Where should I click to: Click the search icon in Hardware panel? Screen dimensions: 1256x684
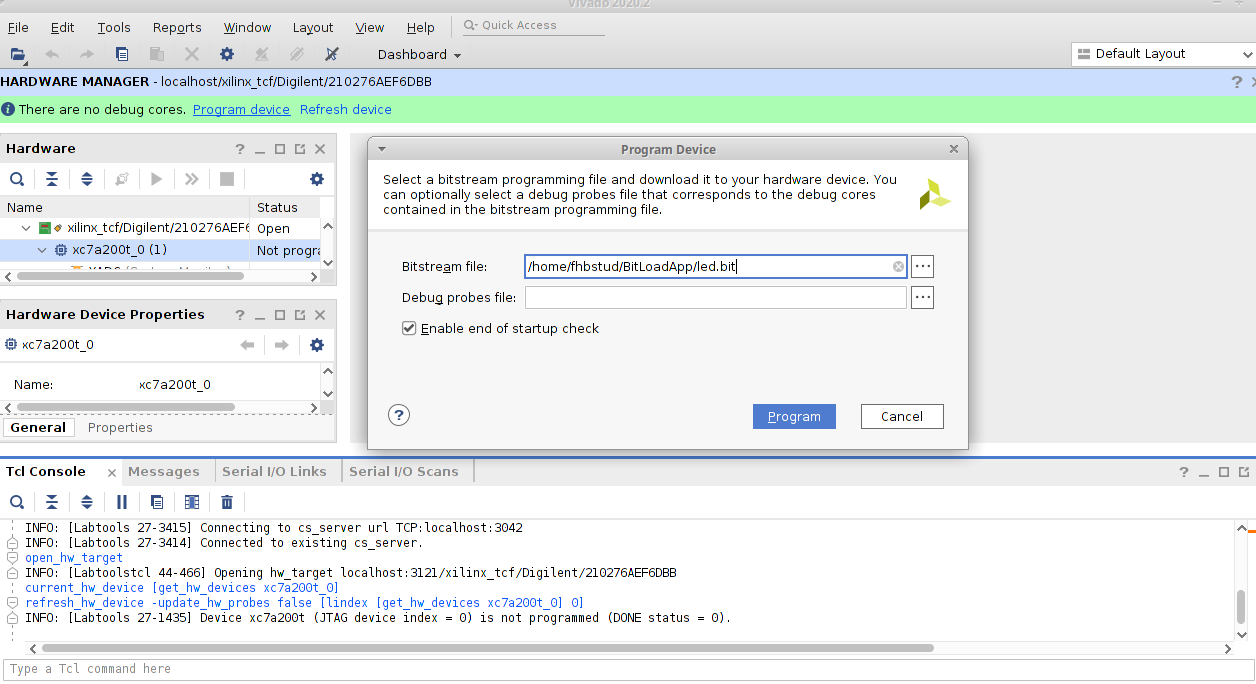(17, 179)
